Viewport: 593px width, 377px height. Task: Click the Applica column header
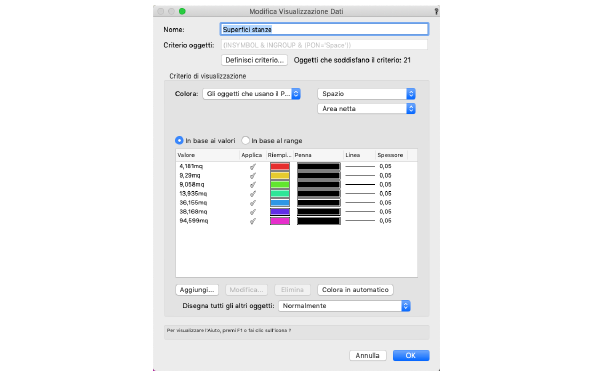pos(253,155)
